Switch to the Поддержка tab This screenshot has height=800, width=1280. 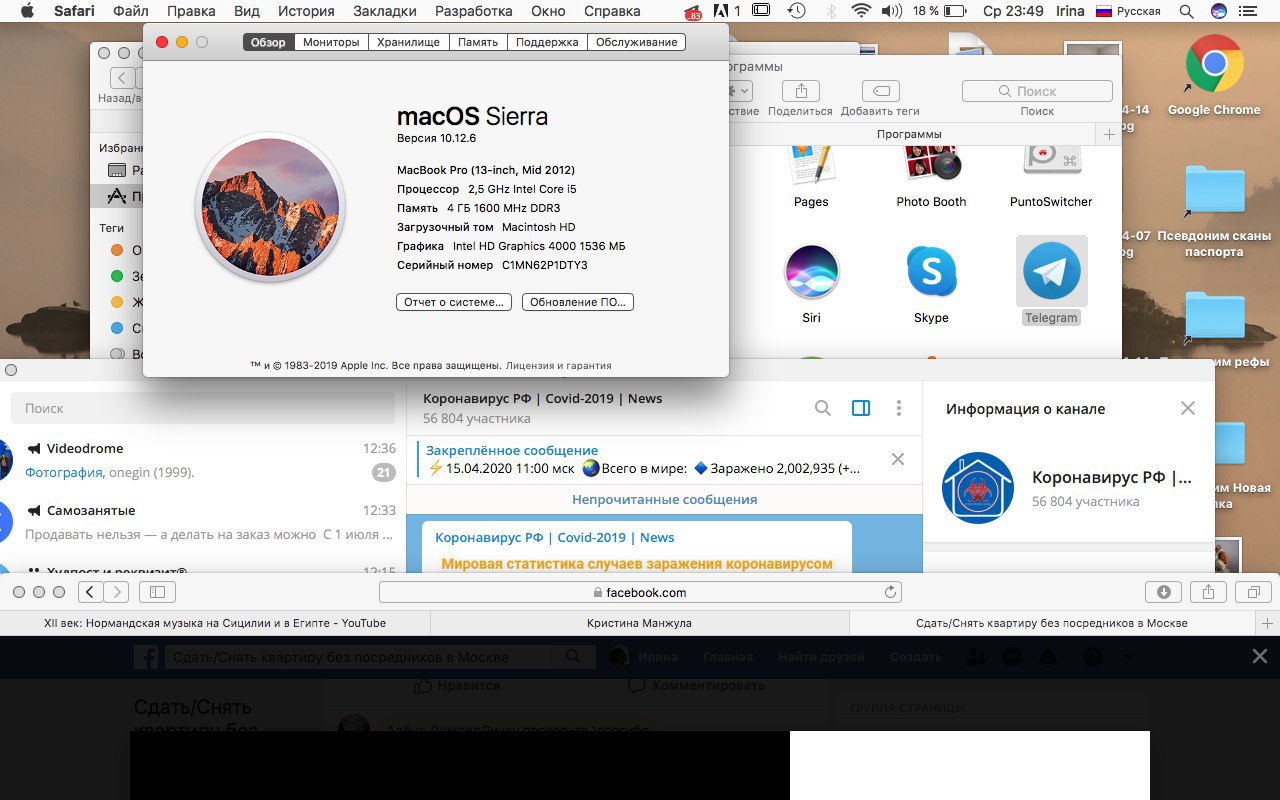[x=546, y=42]
